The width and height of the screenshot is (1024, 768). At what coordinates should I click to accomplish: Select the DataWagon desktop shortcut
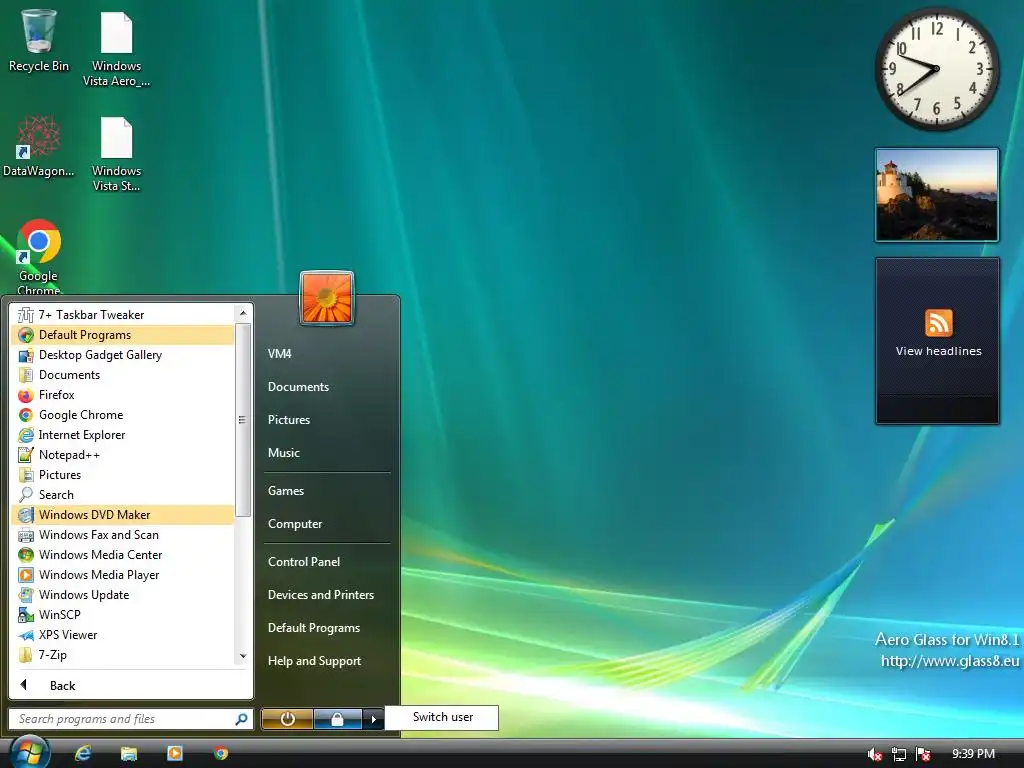point(39,148)
